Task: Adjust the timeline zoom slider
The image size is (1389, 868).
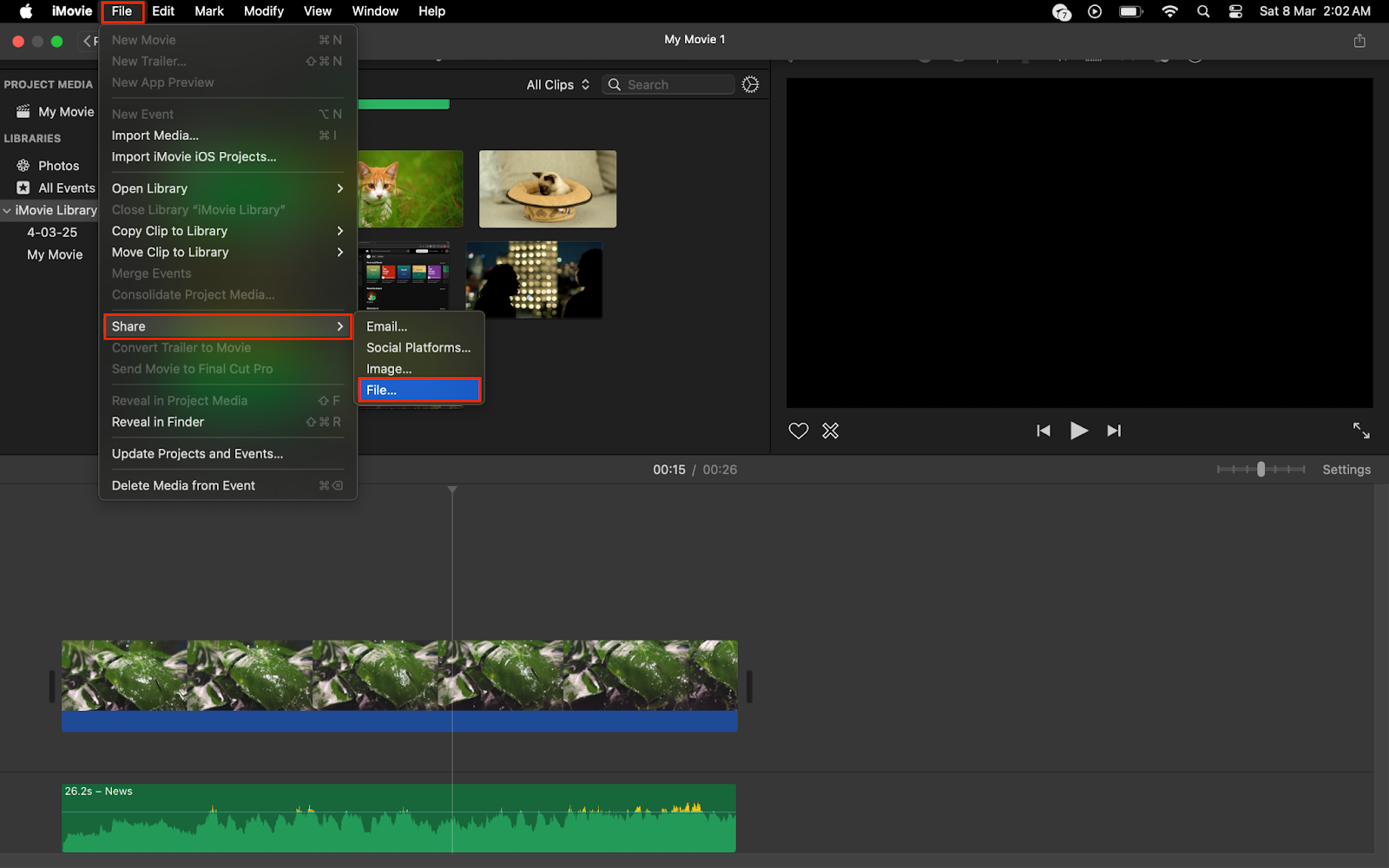Action: [x=1261, y=470]
